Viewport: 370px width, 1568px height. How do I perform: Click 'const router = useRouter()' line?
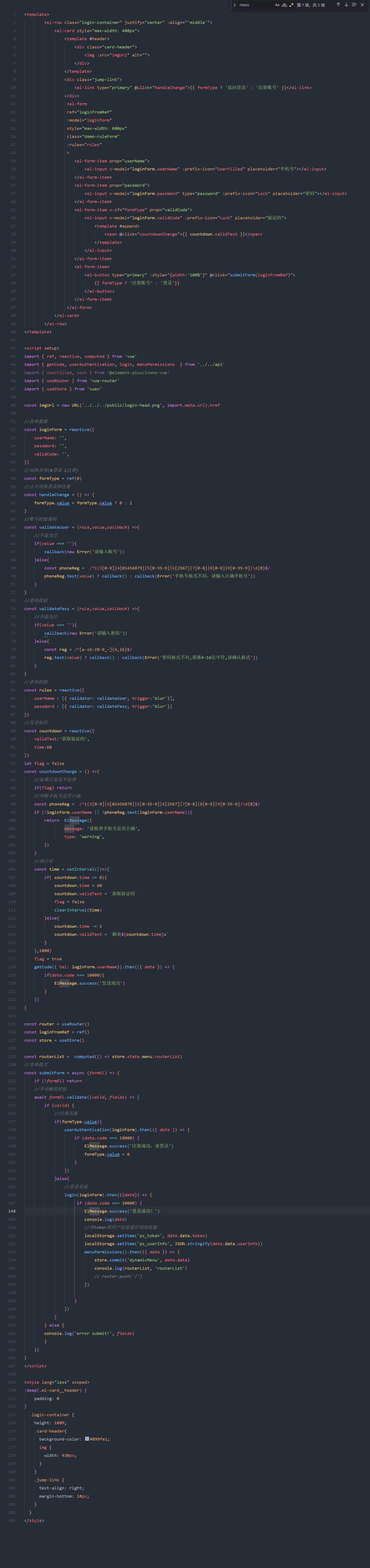(x=57, y=1024)
